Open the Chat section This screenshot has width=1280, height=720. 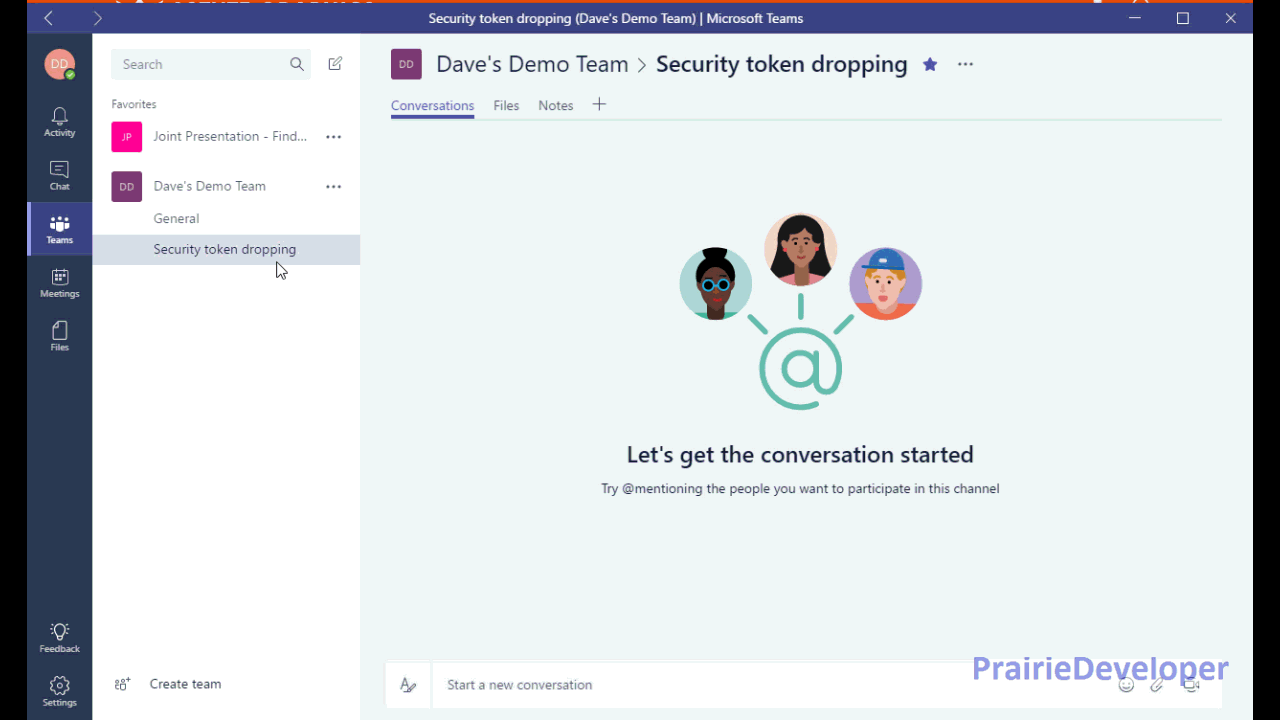[59, 176]
